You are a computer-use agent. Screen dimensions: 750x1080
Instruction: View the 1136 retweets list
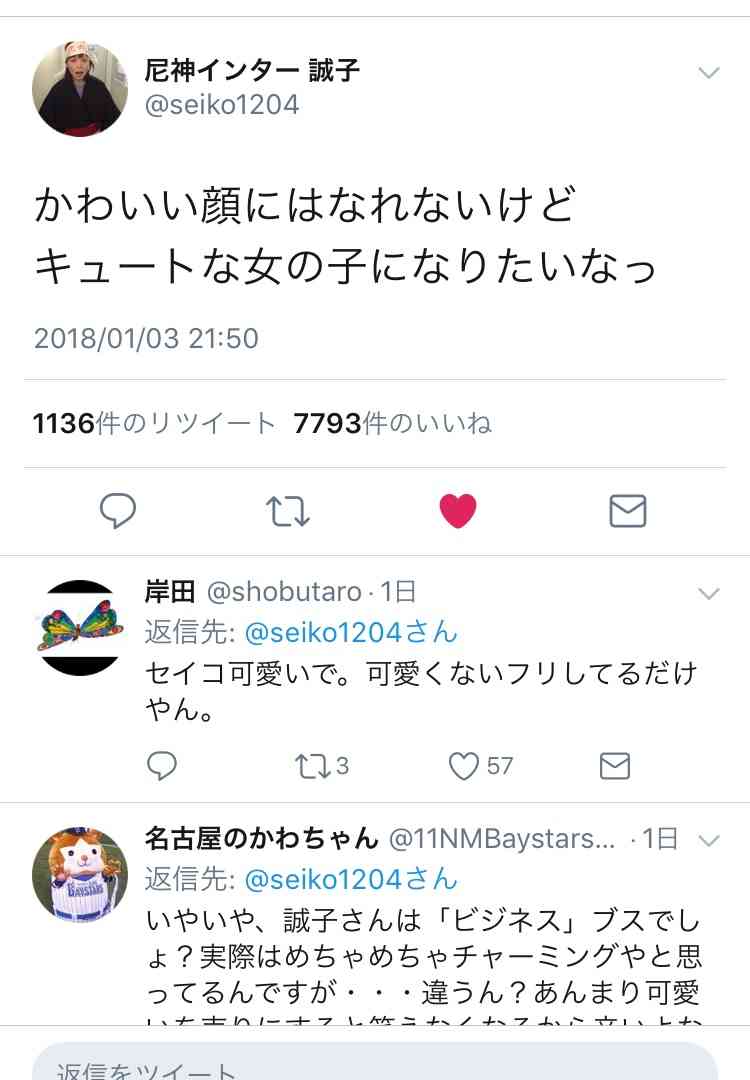[x=154, y=423]
